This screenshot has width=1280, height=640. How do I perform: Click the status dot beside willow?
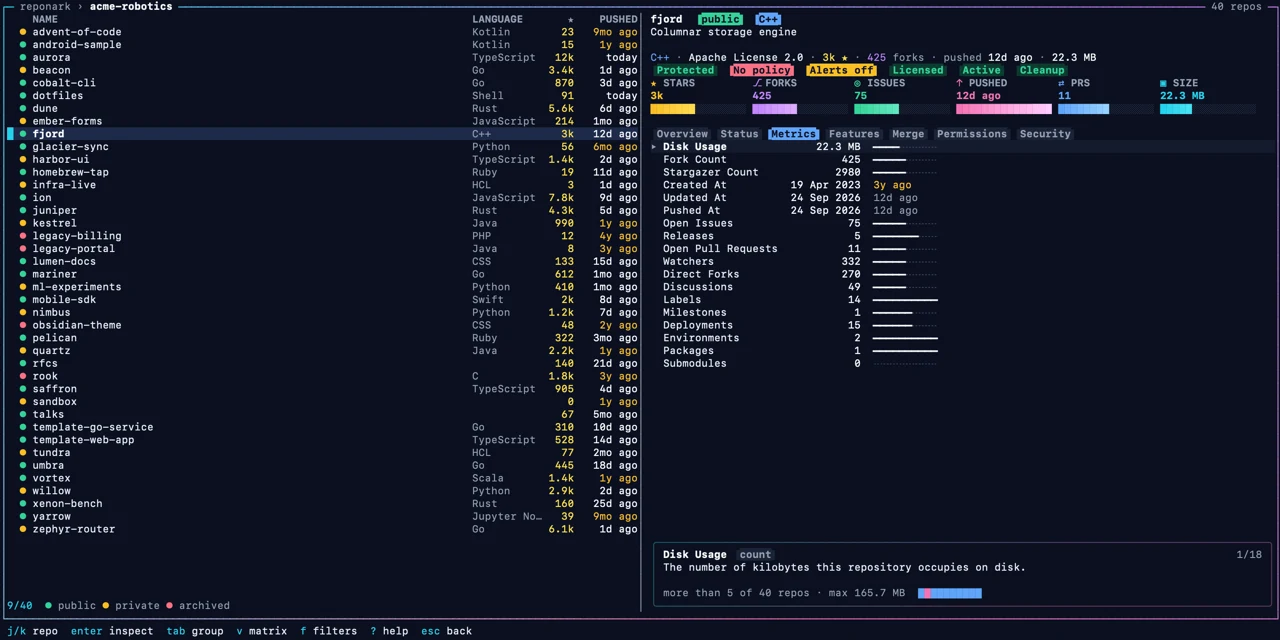click(x=23, y=491)
